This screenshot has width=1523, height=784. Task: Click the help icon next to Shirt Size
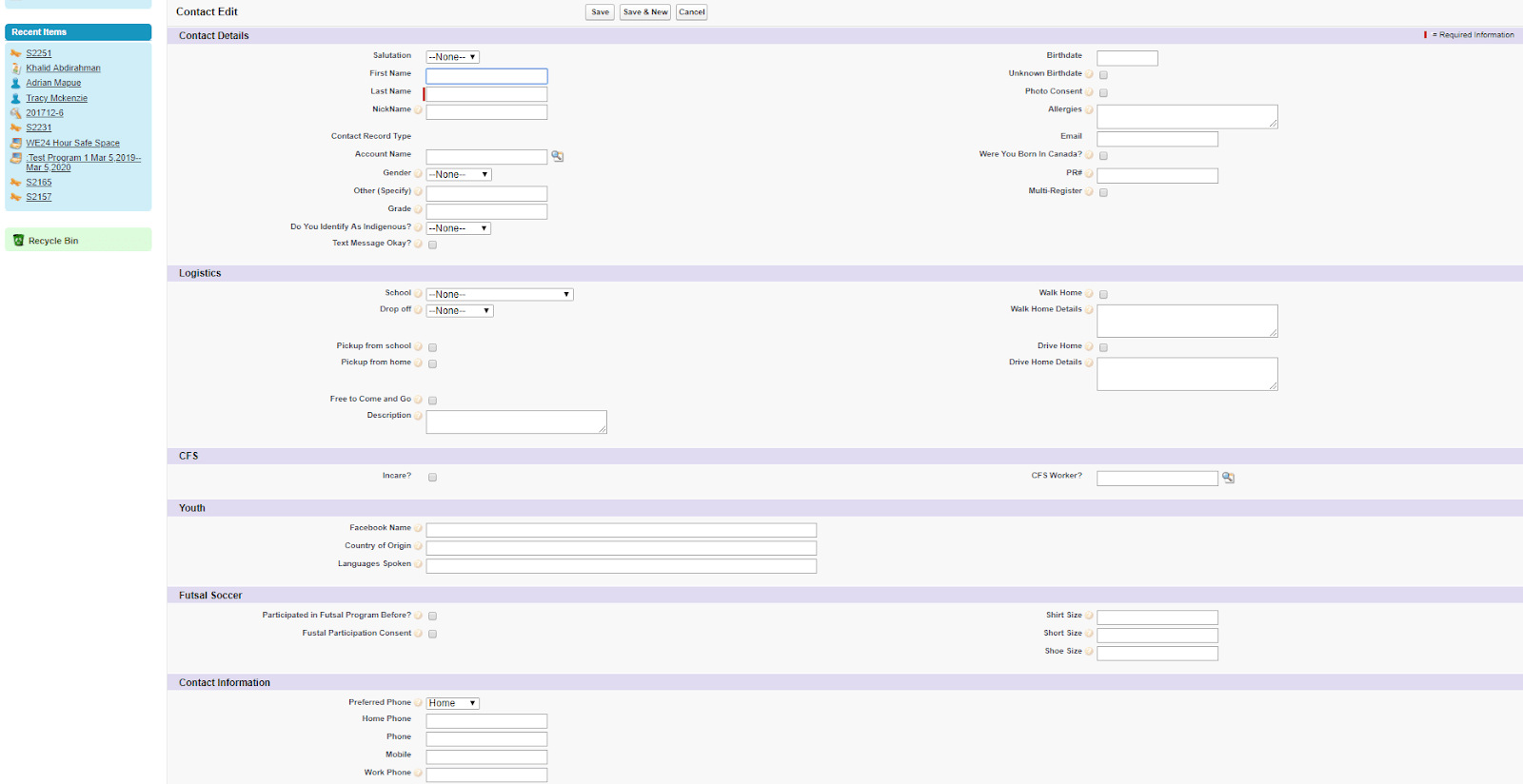1089,616
